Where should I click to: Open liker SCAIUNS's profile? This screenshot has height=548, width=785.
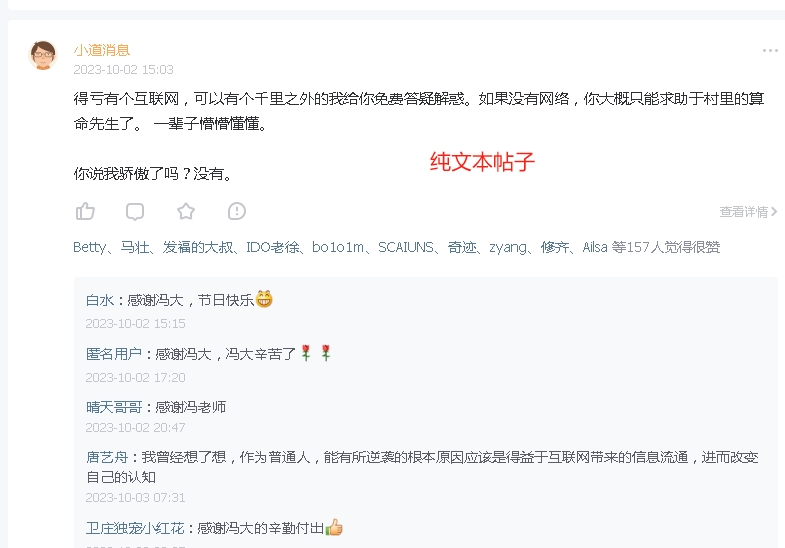tap(406, 247)
